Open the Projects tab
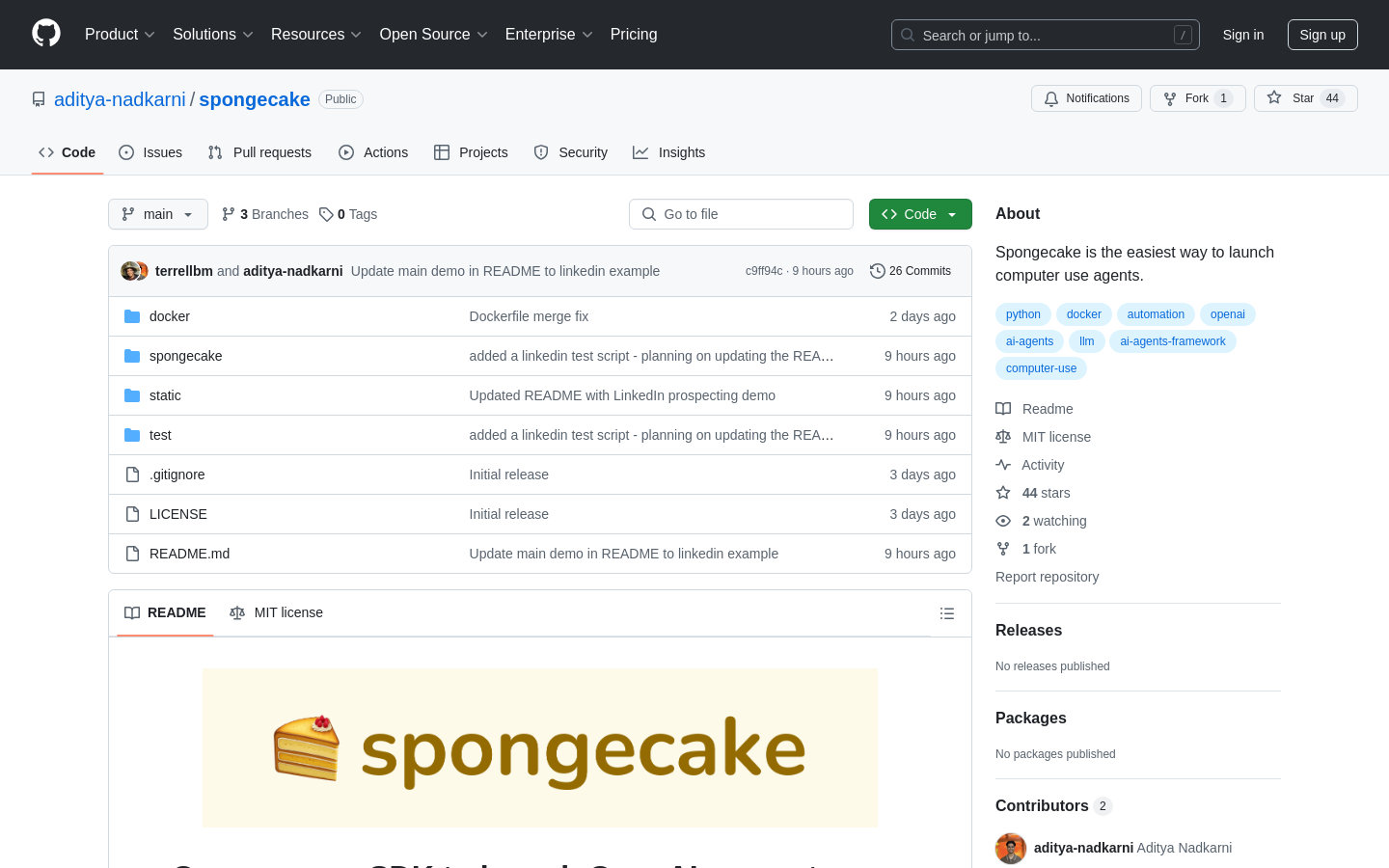 471,152
